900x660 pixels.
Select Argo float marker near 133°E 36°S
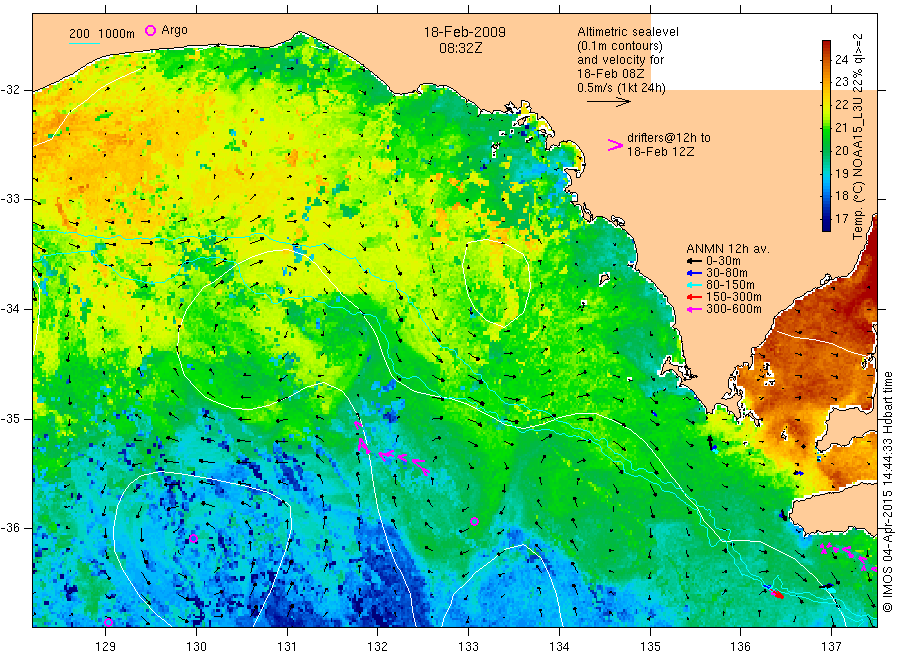[474, 522]
